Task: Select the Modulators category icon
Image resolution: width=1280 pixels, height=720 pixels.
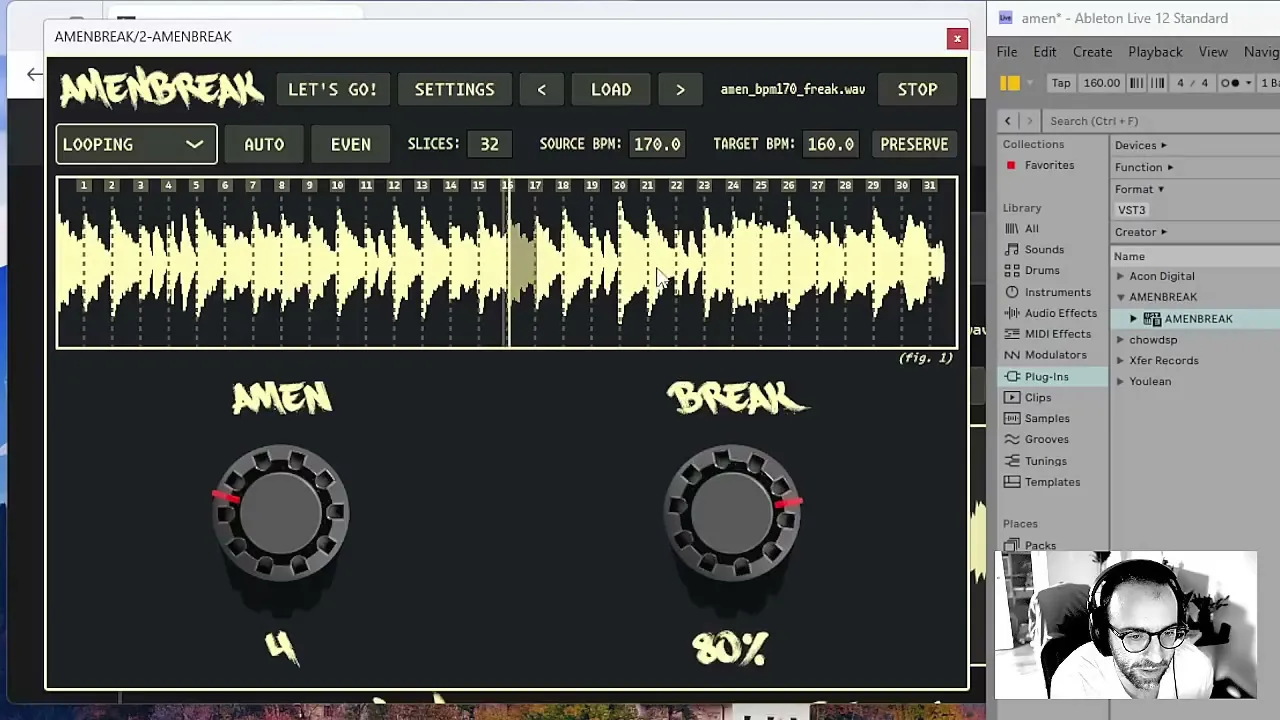Action: pos(1012,355)
